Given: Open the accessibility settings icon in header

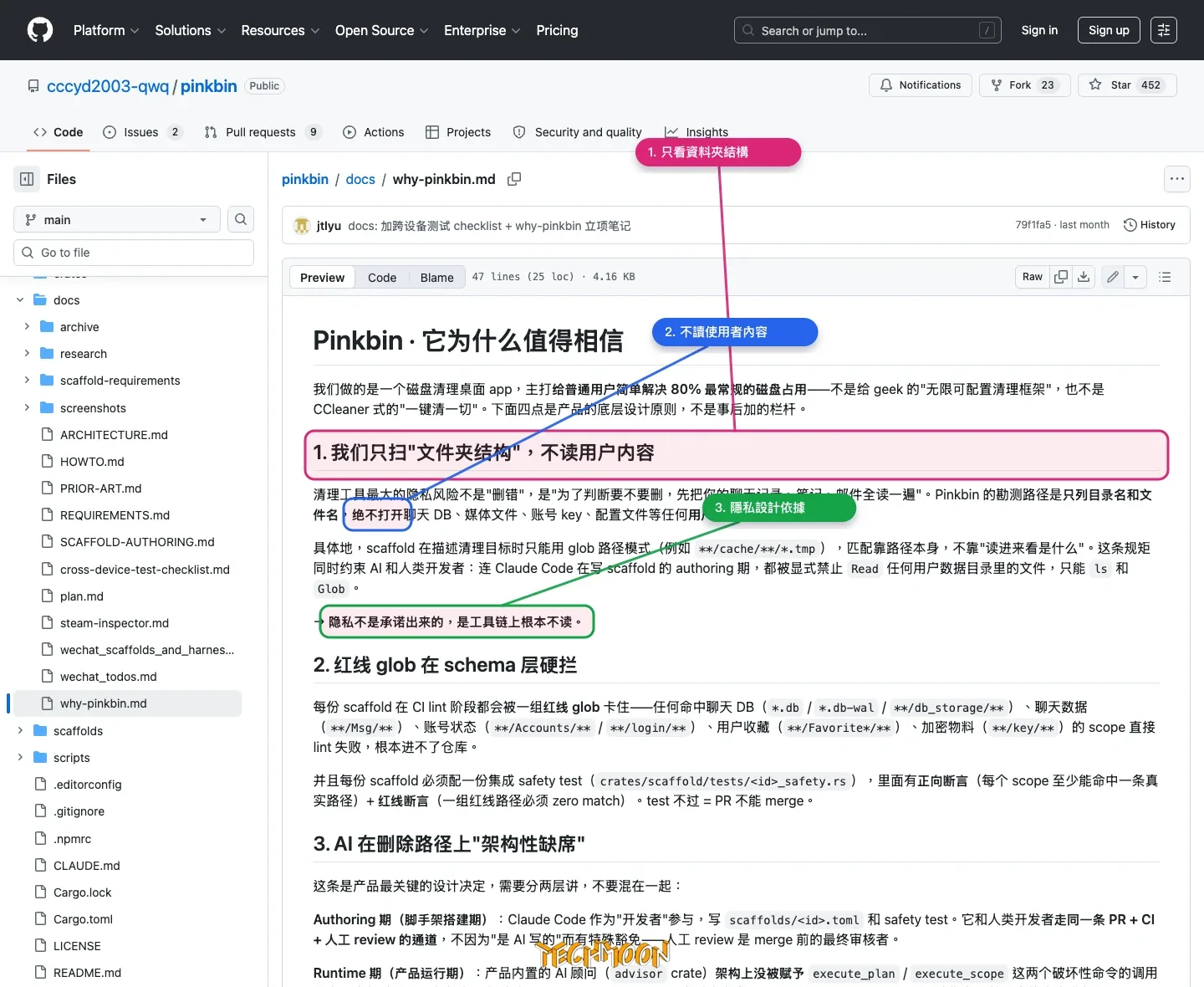Looking at the screenshot, I should [1163, 30].
